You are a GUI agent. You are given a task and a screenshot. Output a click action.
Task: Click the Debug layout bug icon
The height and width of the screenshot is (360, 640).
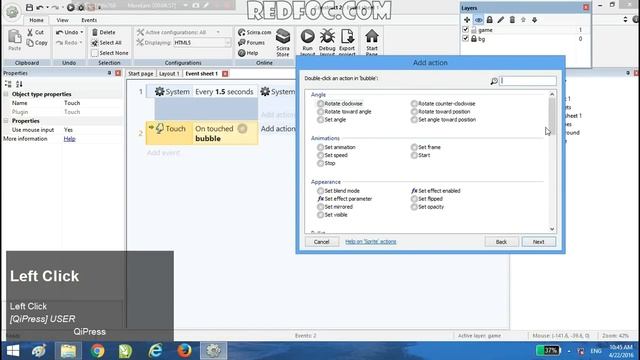tap(327, 37)
